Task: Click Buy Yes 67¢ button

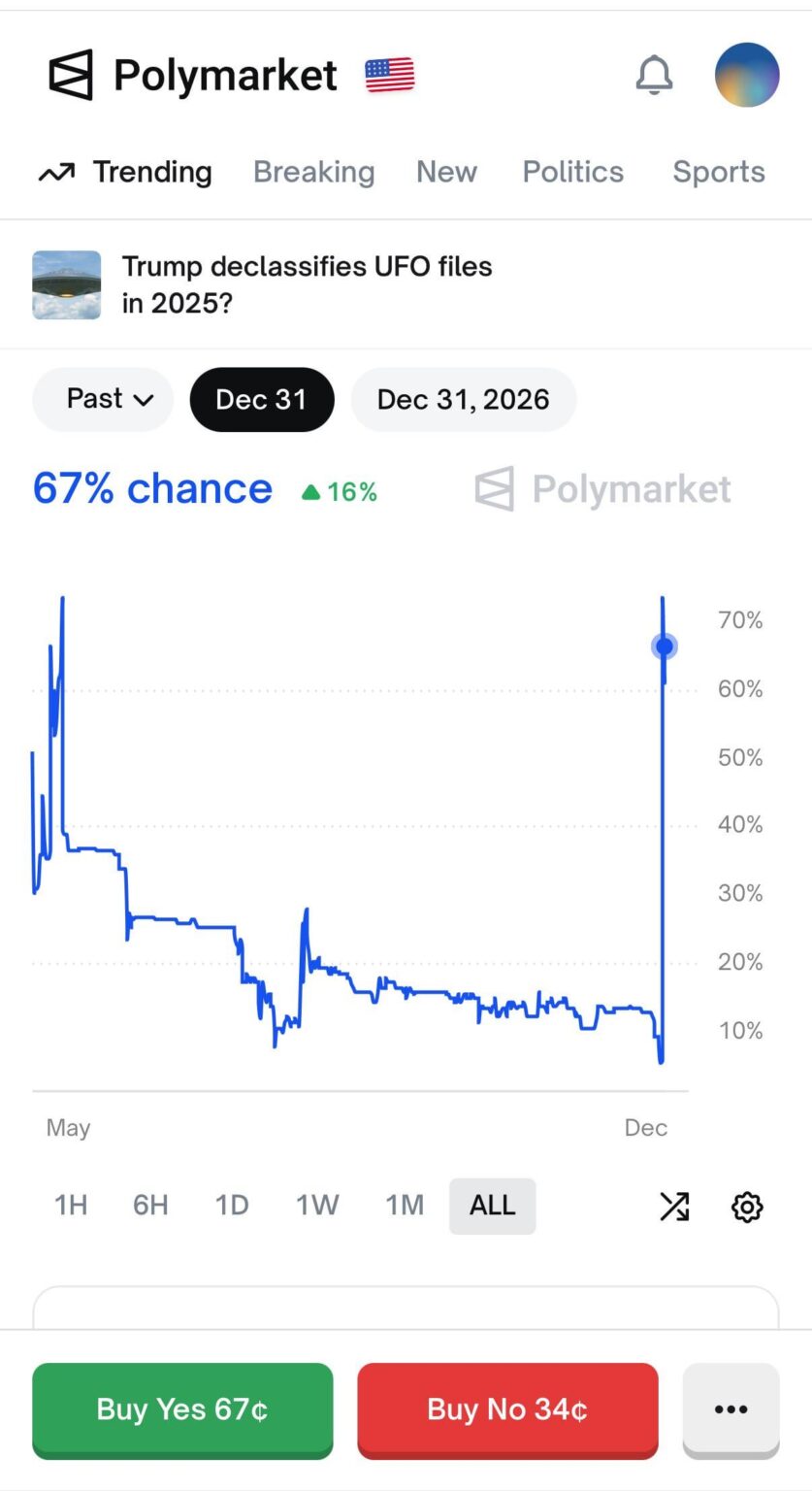Action: (x=182, y=1409)
